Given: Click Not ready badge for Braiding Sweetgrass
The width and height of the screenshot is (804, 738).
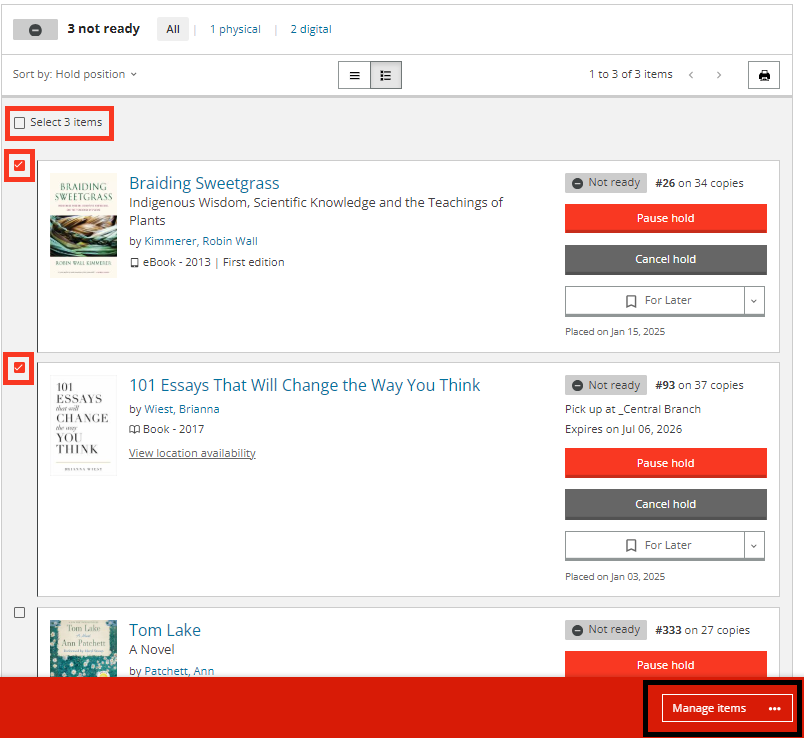Looking at the screenshot, I should 607,183.
